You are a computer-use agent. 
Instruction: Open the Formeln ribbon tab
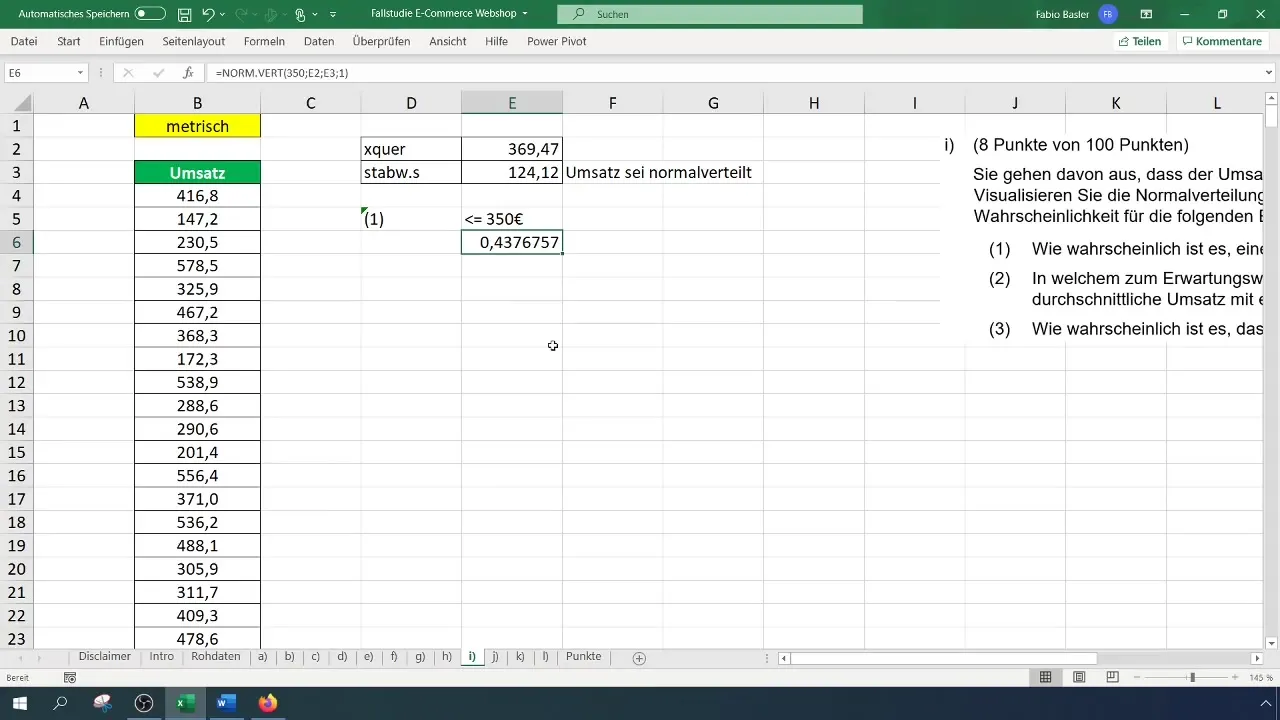coord(264,41)
